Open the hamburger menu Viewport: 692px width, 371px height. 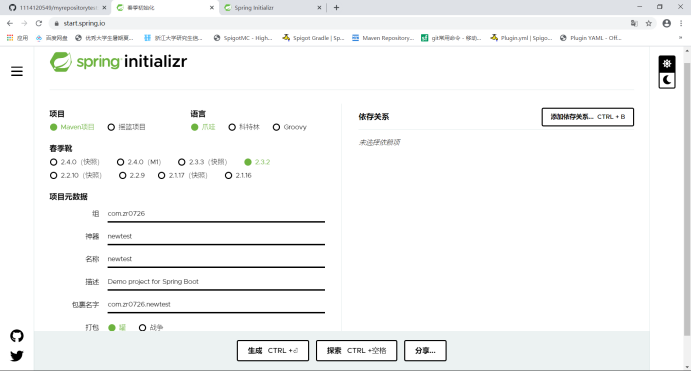click(x=17, y=71)
